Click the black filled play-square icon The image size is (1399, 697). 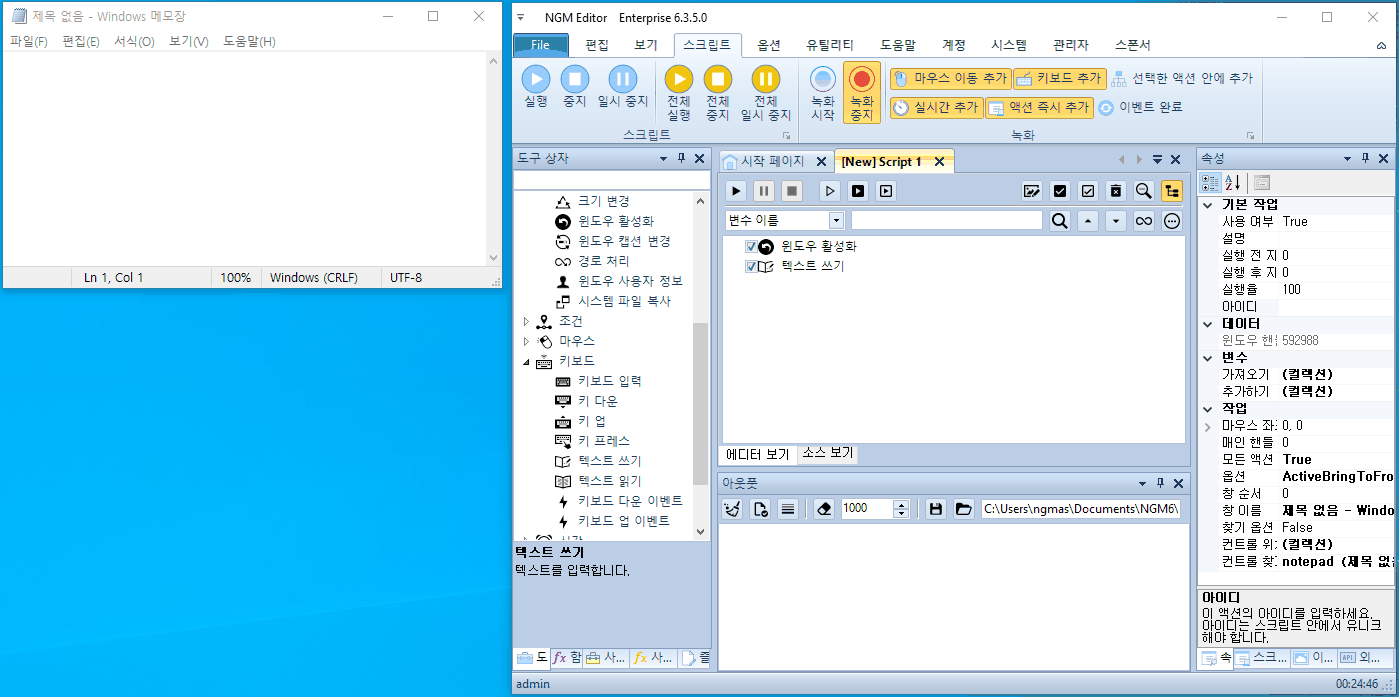click(x=857, y=190)
